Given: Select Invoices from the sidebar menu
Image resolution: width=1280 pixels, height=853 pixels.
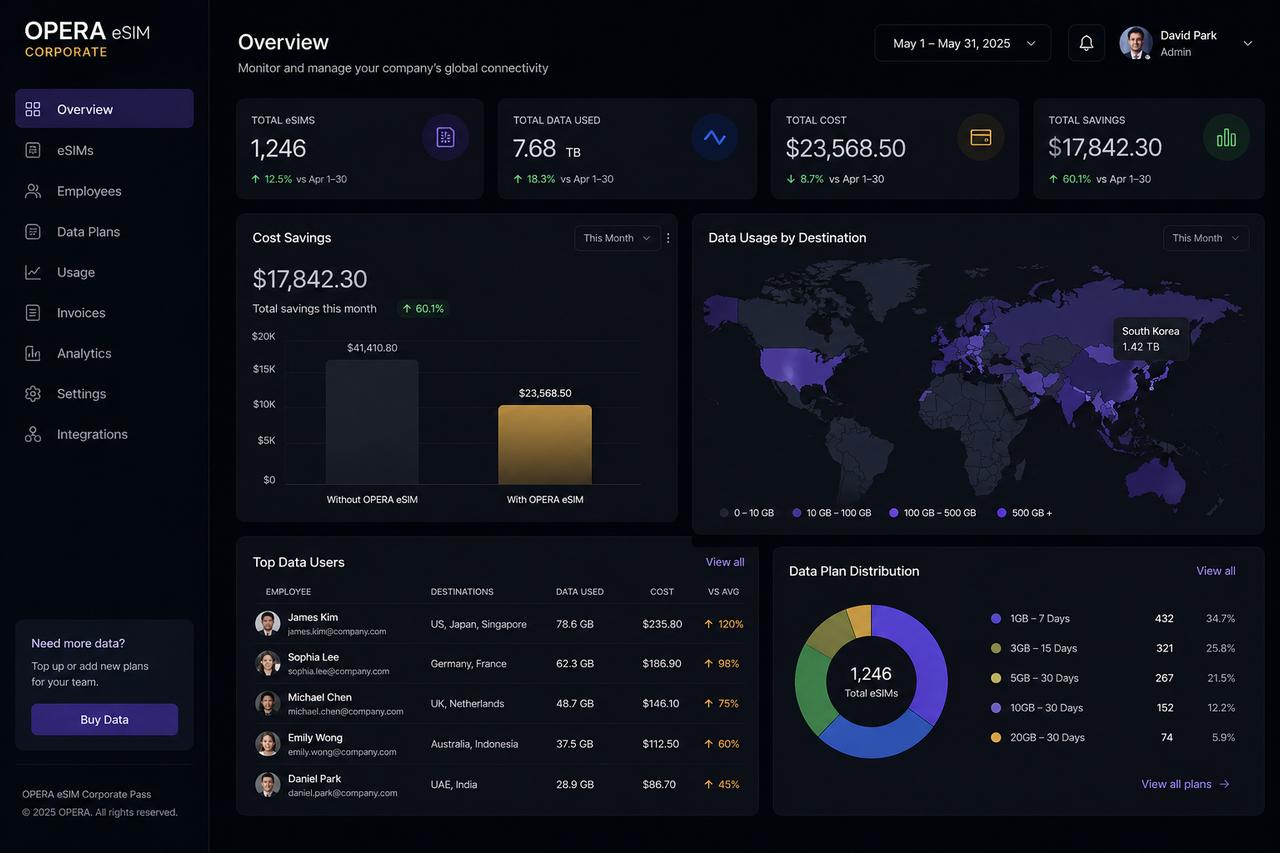Looking at the screenshot, I should (33, 312).
